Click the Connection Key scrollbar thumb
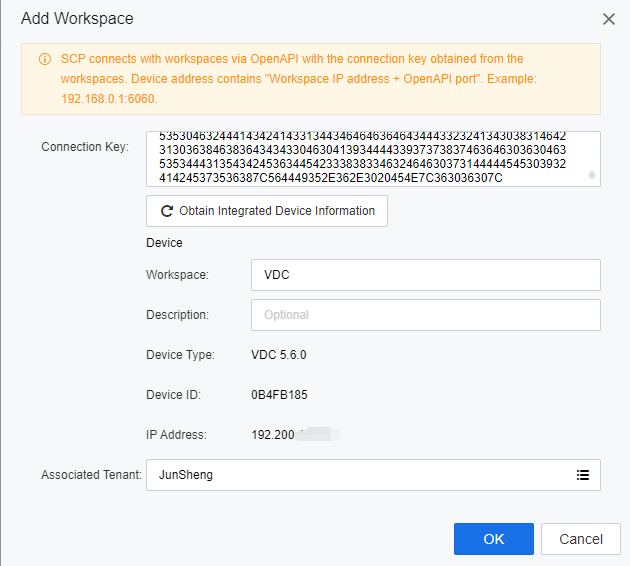 pyautogui.click(x=591, y=175)
